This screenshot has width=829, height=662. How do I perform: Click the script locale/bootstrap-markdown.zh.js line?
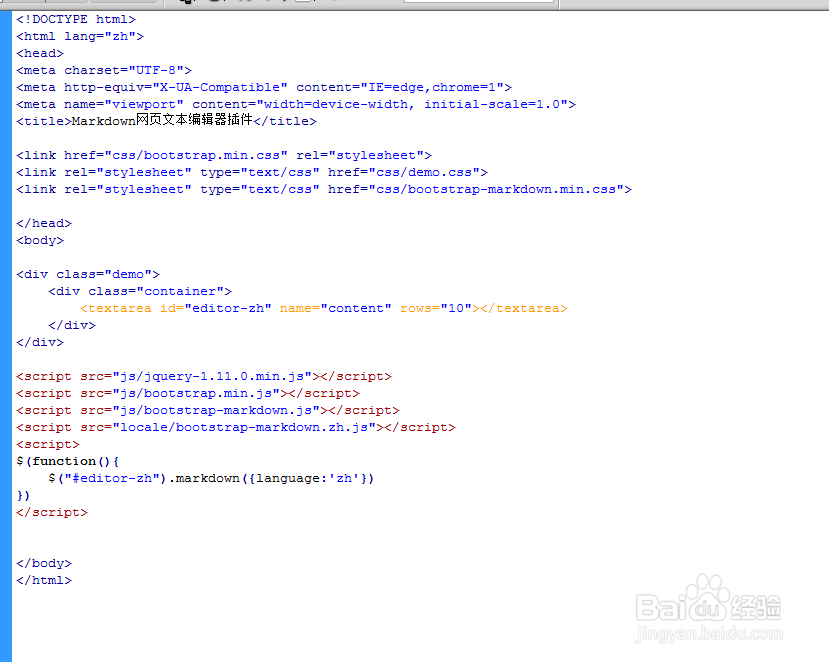(236, 427)
